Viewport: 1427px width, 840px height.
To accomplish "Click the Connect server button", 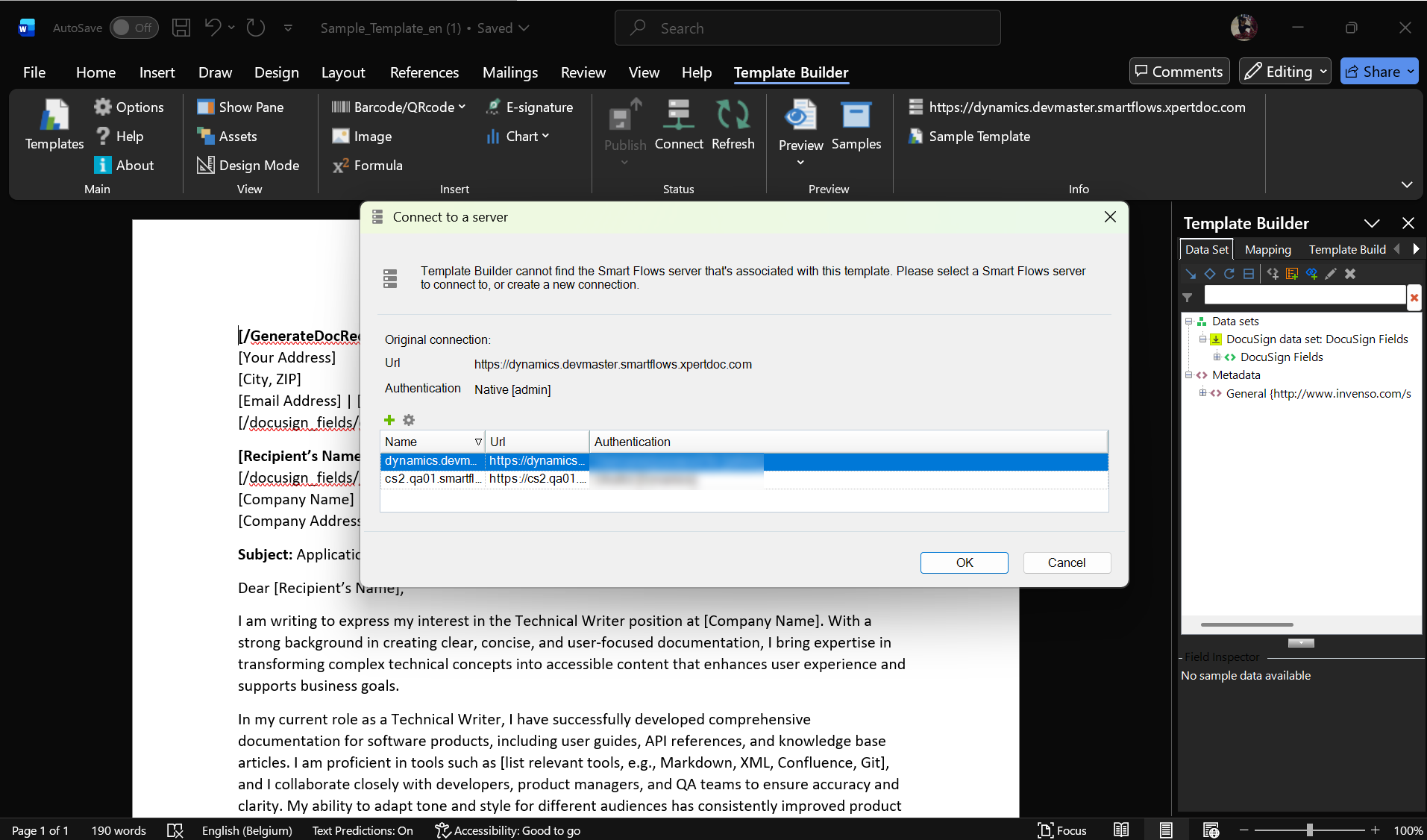I will tap(679, 125).
